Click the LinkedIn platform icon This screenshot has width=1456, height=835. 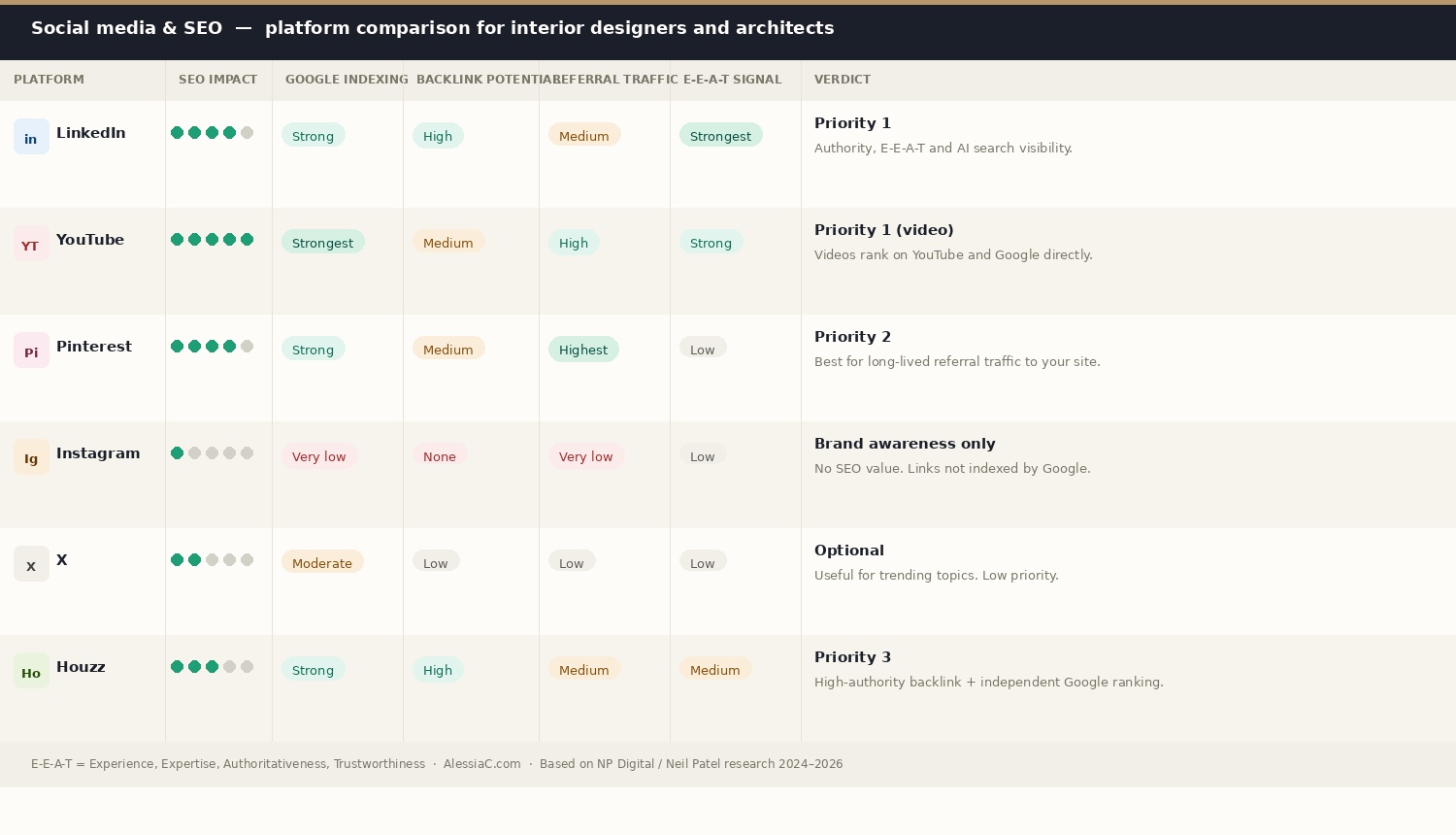[31, 137]
